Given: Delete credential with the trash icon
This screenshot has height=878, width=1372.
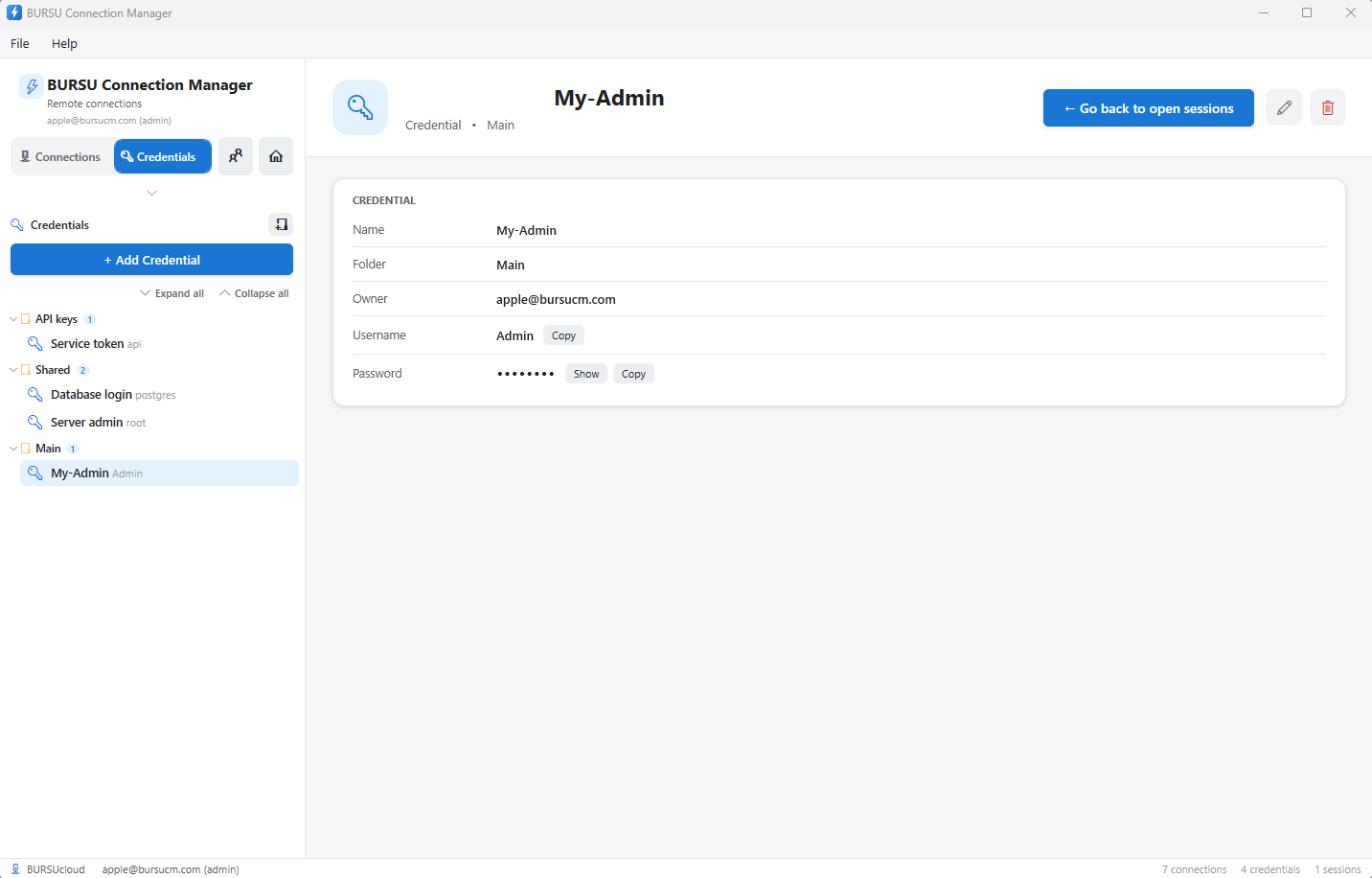Looking at the screenshot, I should point(1328,107).
